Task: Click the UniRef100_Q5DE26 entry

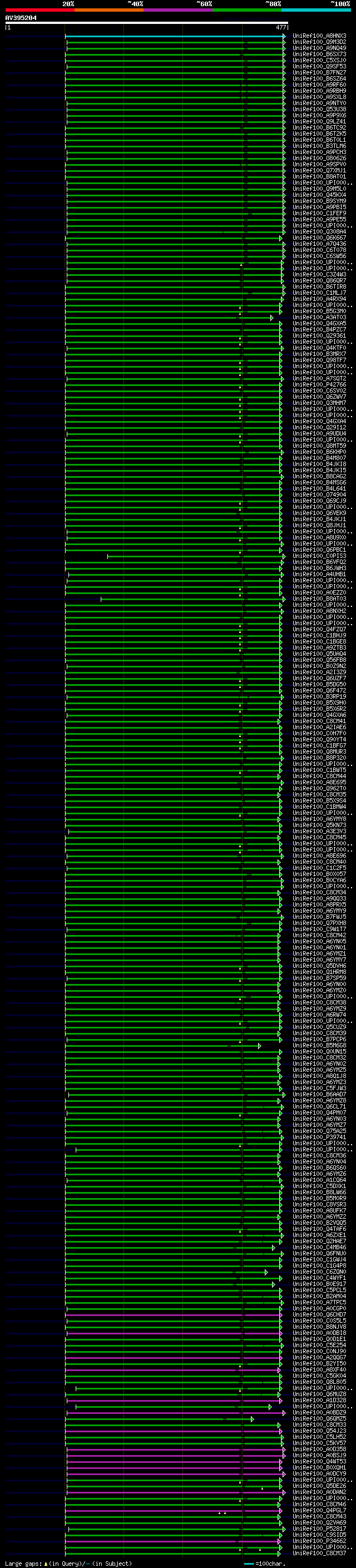Action: (319, 1486)
